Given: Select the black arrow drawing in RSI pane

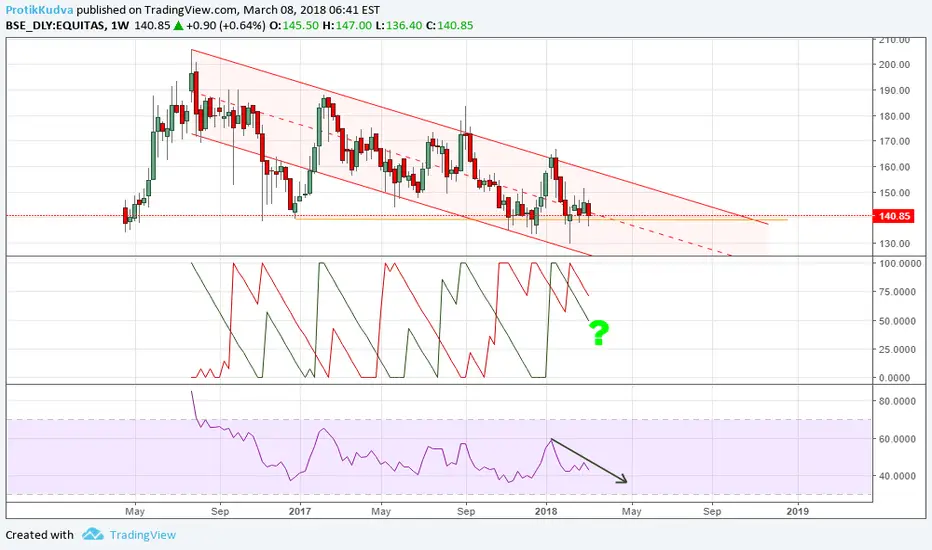Looking at the screenshot, I should [589, 461].
